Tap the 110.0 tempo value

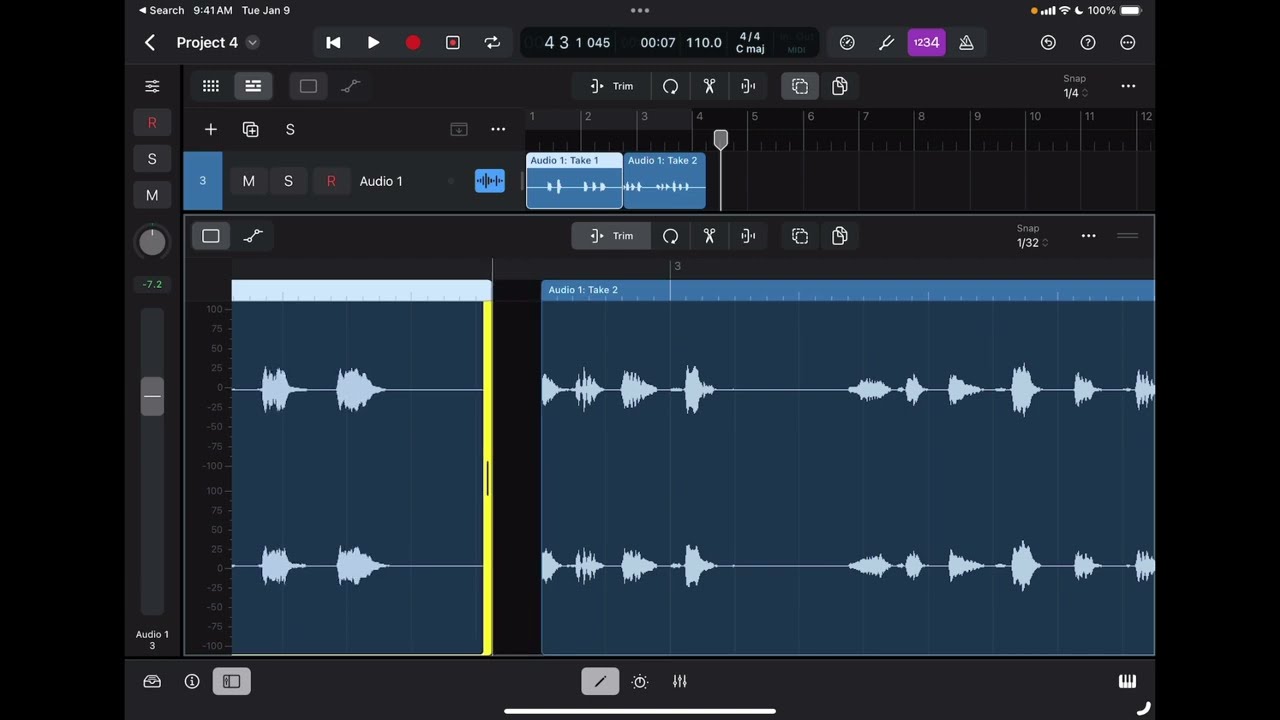click(704, 42)
